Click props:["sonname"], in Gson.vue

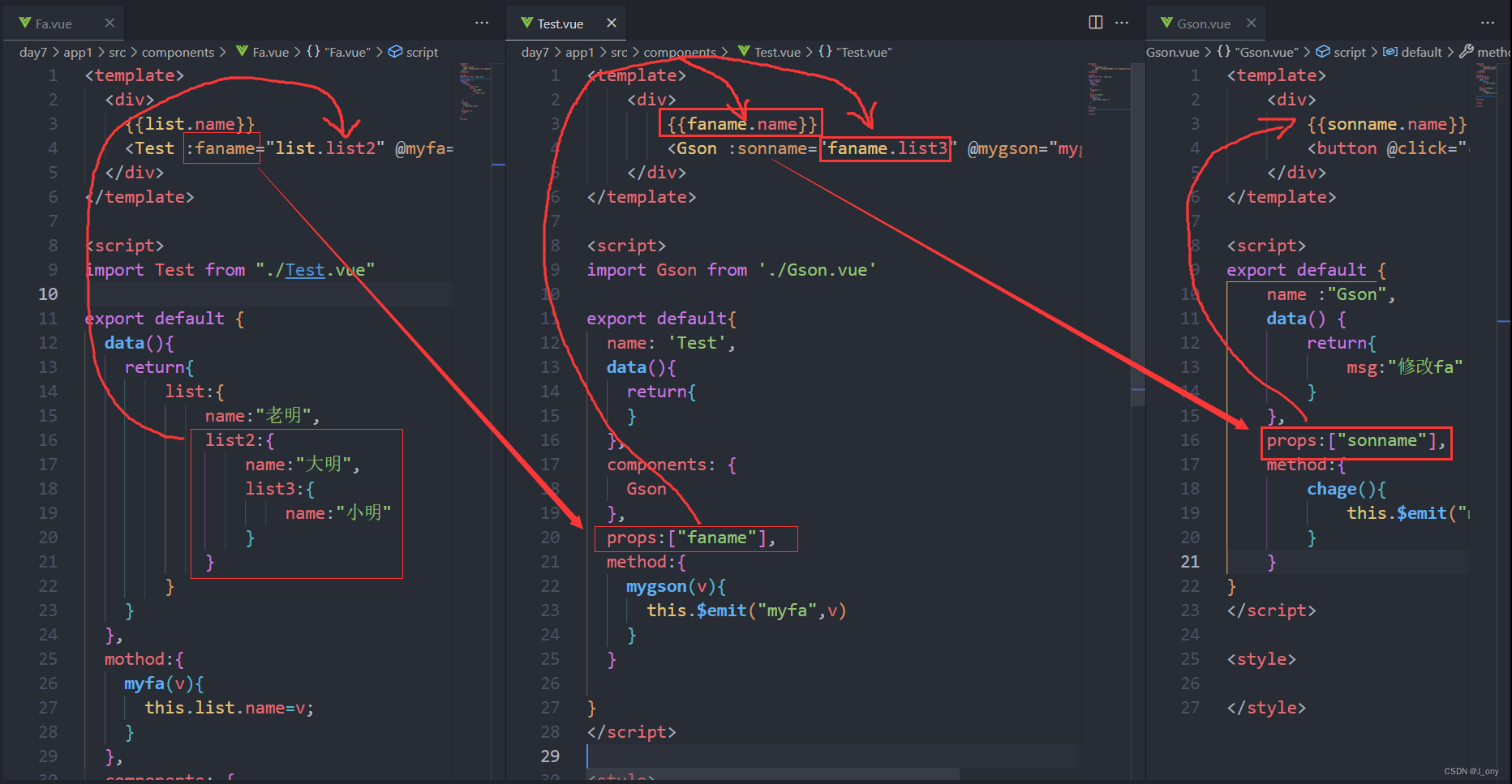(1356, 440)
